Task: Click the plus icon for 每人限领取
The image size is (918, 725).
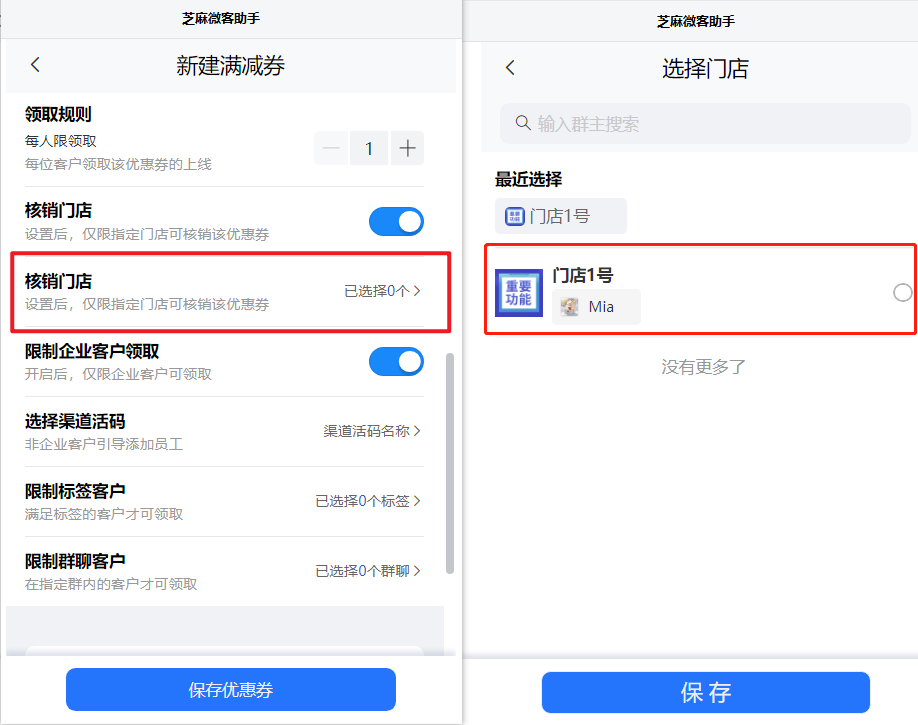Action: click(407, 148)
